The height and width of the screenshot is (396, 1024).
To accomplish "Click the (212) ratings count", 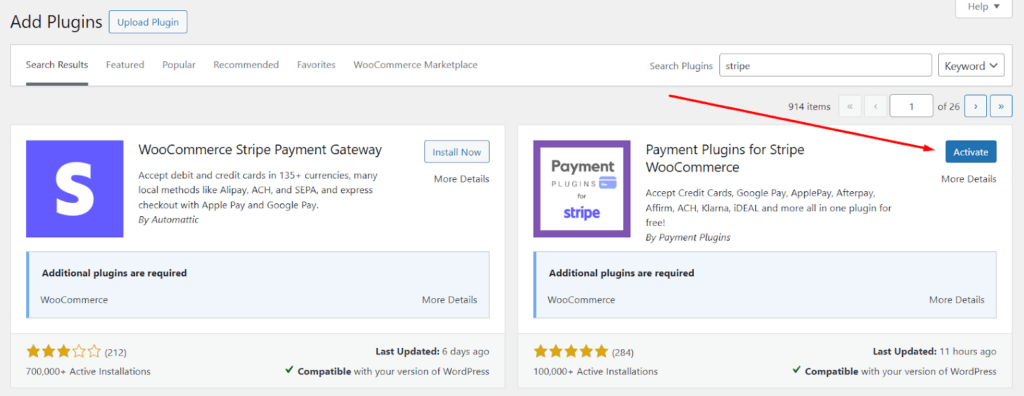I will 116,353.
